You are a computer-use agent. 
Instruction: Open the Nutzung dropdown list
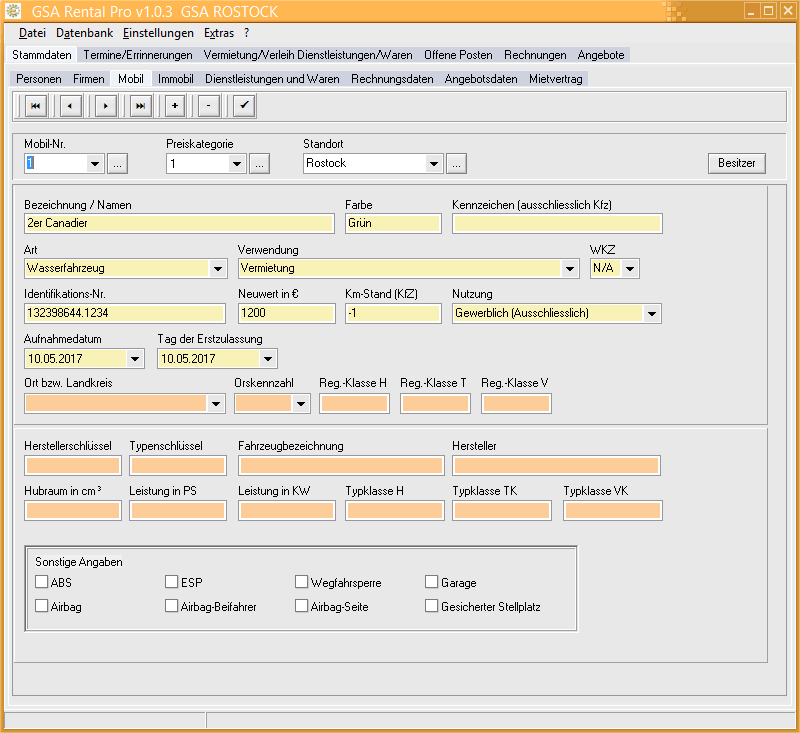652,313
